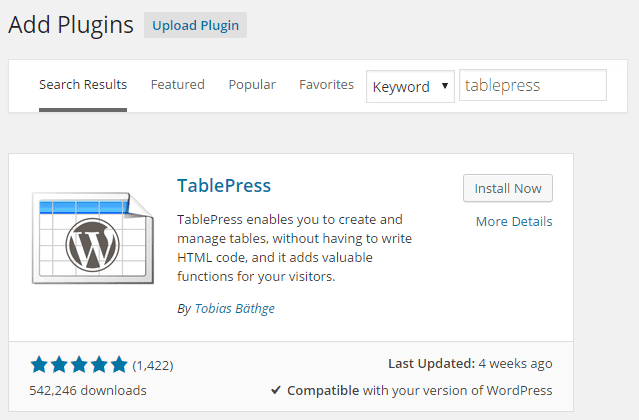Install the TablePress plugin now
Image resolution: width=639 pixels, height=420 pixels.
click(x=508, y=188)
